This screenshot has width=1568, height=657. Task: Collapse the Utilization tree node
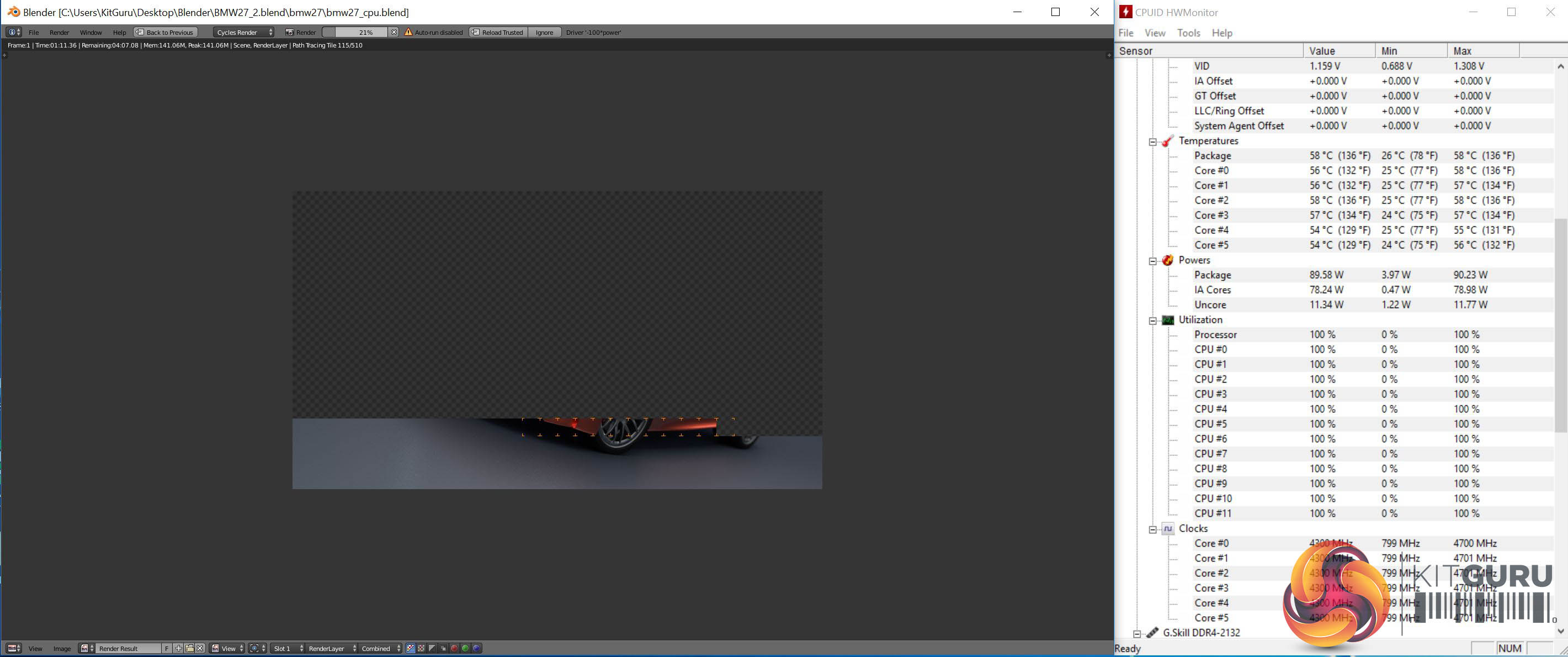[x=1152, y=320]
